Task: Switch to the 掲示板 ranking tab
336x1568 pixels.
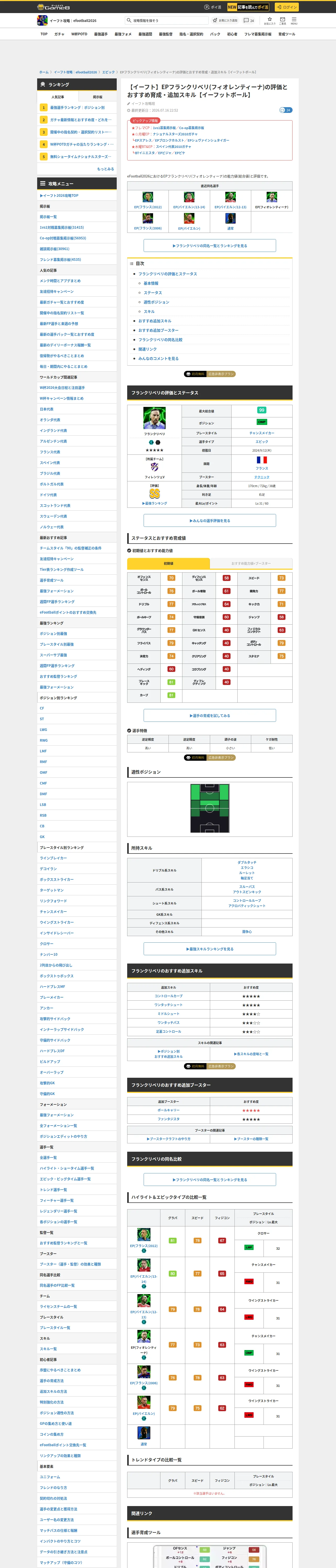Action: pyautogui.click(x=98, y=97)
